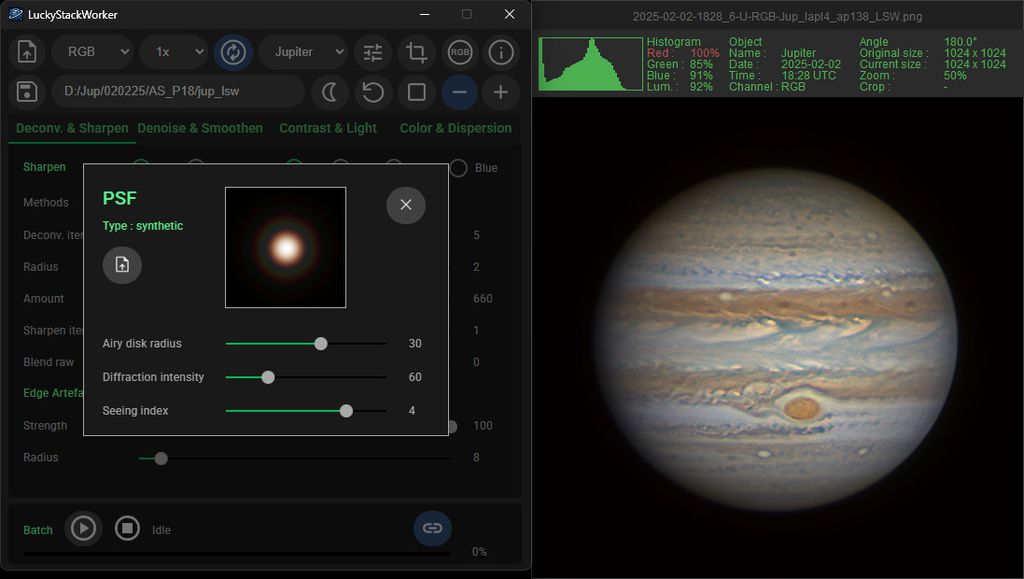Click the PSF preview thumbnail
The width and height of the screenshot is (1024, 579).
285,247
